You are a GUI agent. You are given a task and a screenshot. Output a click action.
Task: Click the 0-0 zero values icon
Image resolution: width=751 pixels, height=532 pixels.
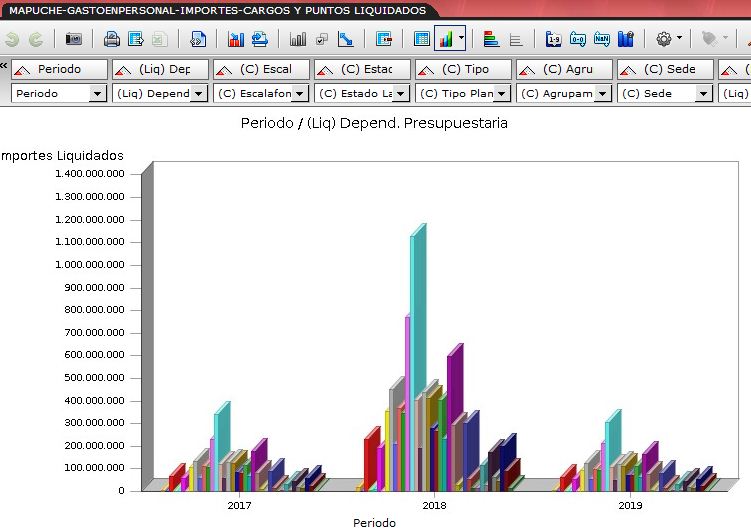click(x=578, y=39)
